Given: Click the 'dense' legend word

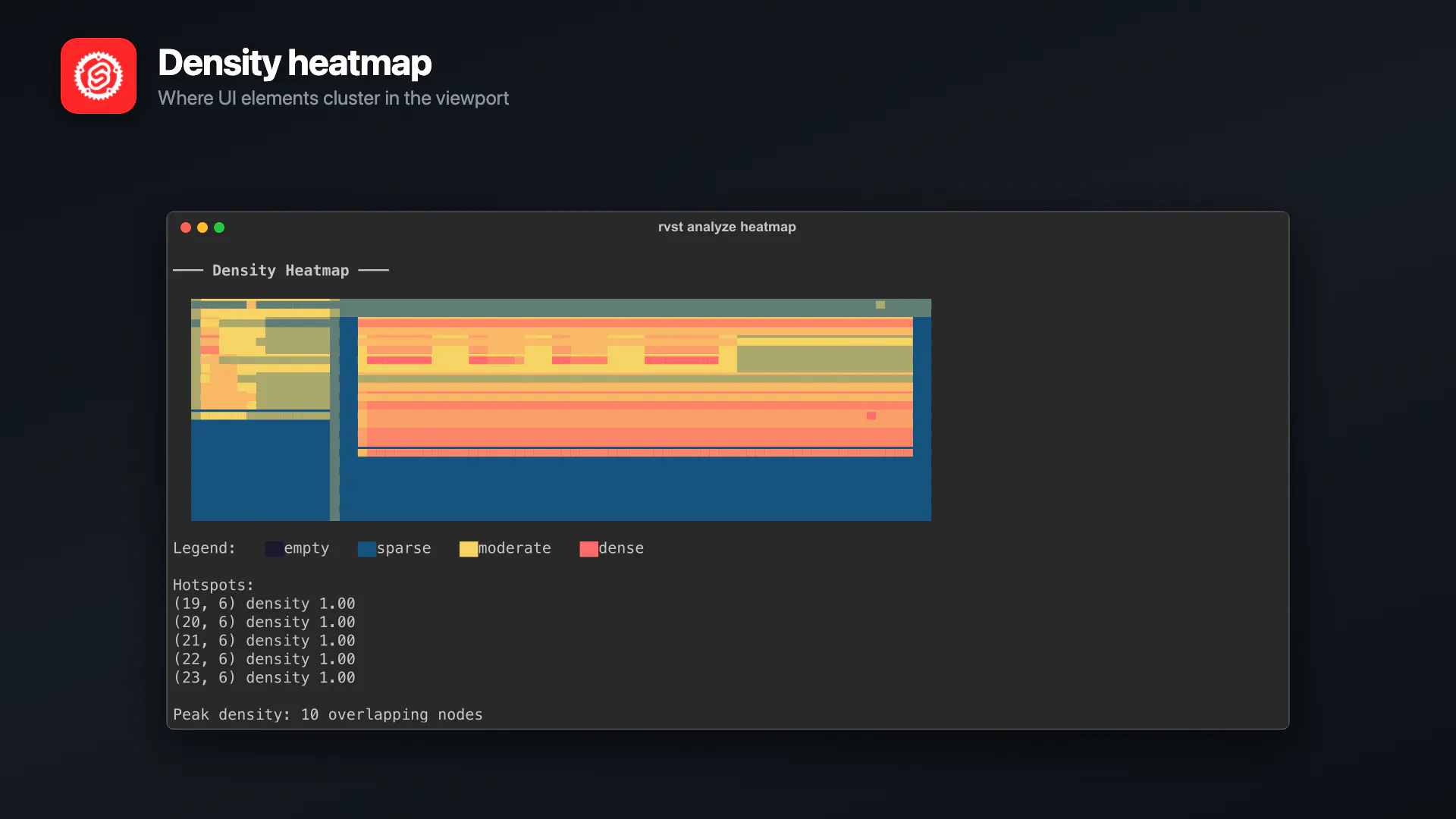Looking at the screenshot, I should pyautogui.click(x=621, y=548).
